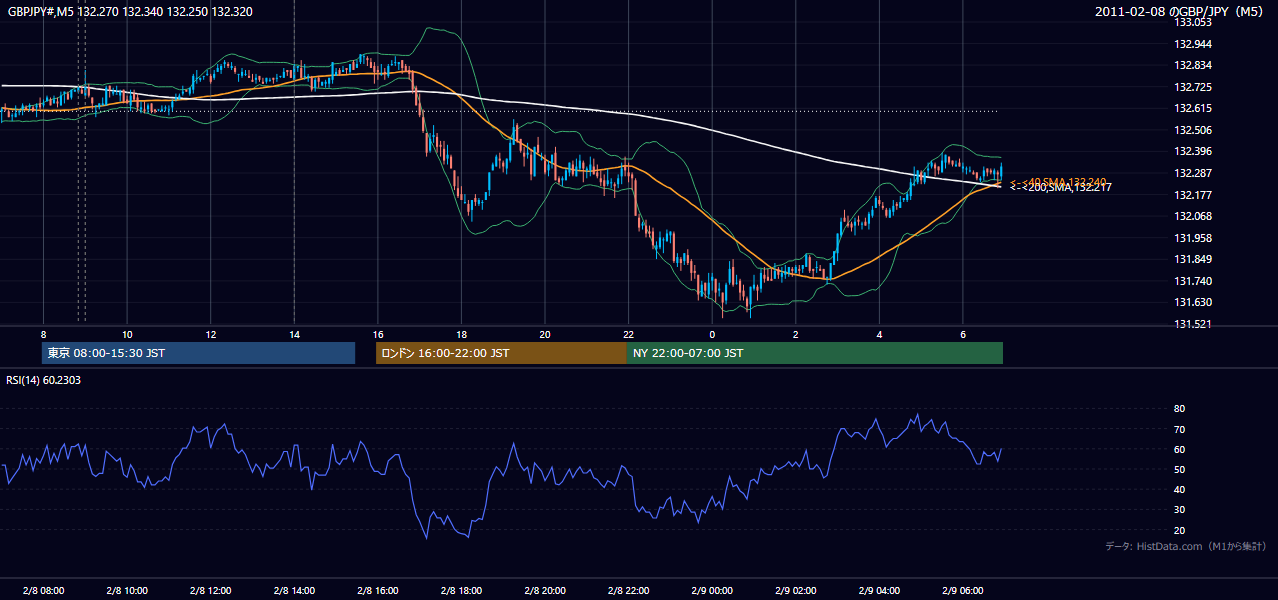This screenshot has width=1278, height=600.
Task: Click hour label 14 below price chart
Action: pos(294,334)
